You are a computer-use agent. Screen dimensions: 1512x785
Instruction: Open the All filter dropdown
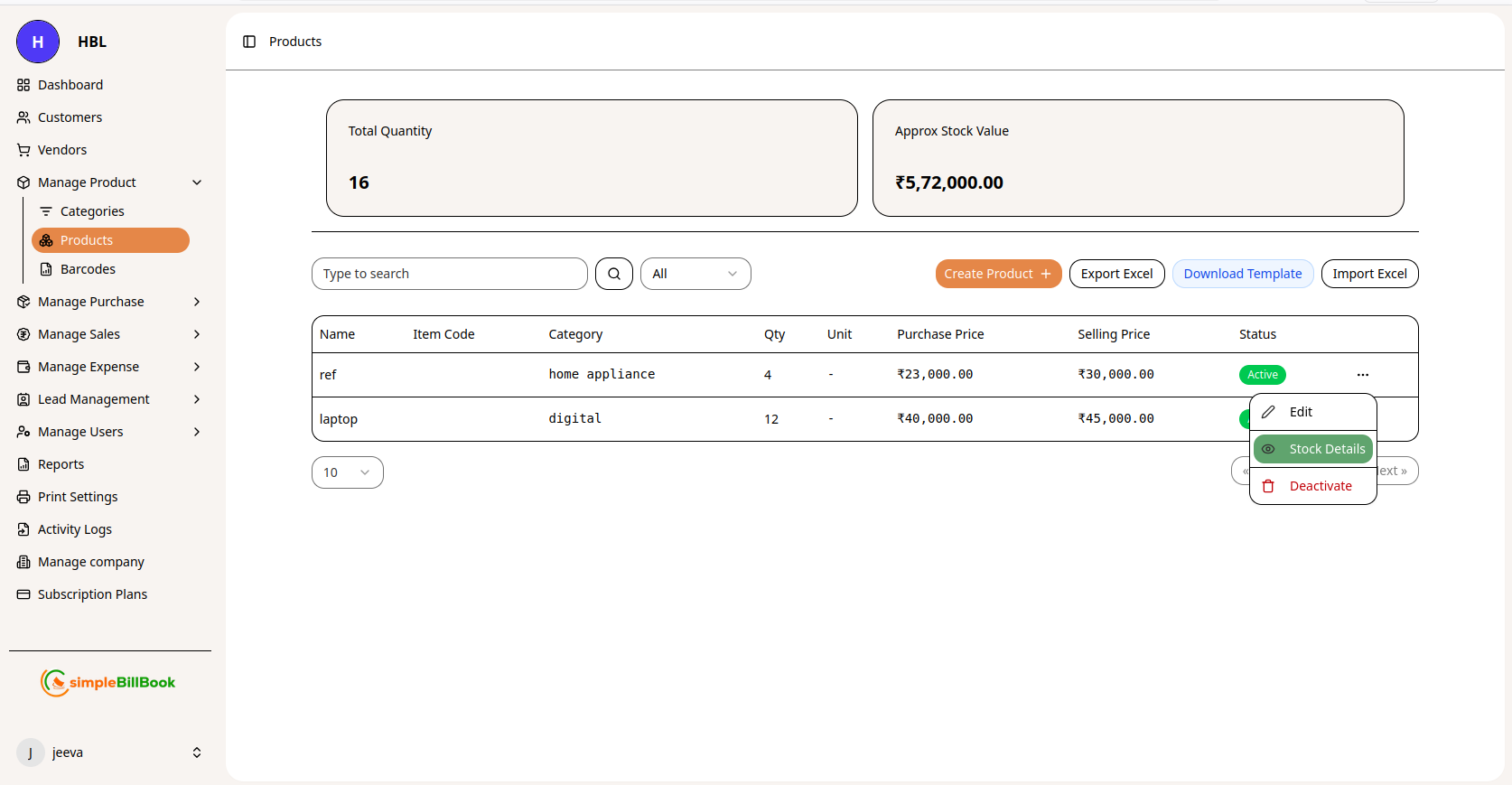click(695, 274)
